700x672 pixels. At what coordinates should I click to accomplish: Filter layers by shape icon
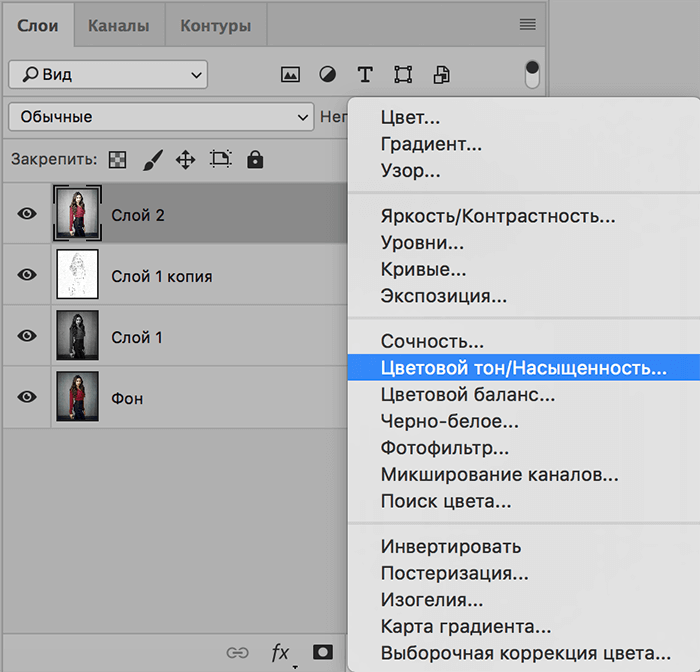pyautogui.click(x=403, y=75)
